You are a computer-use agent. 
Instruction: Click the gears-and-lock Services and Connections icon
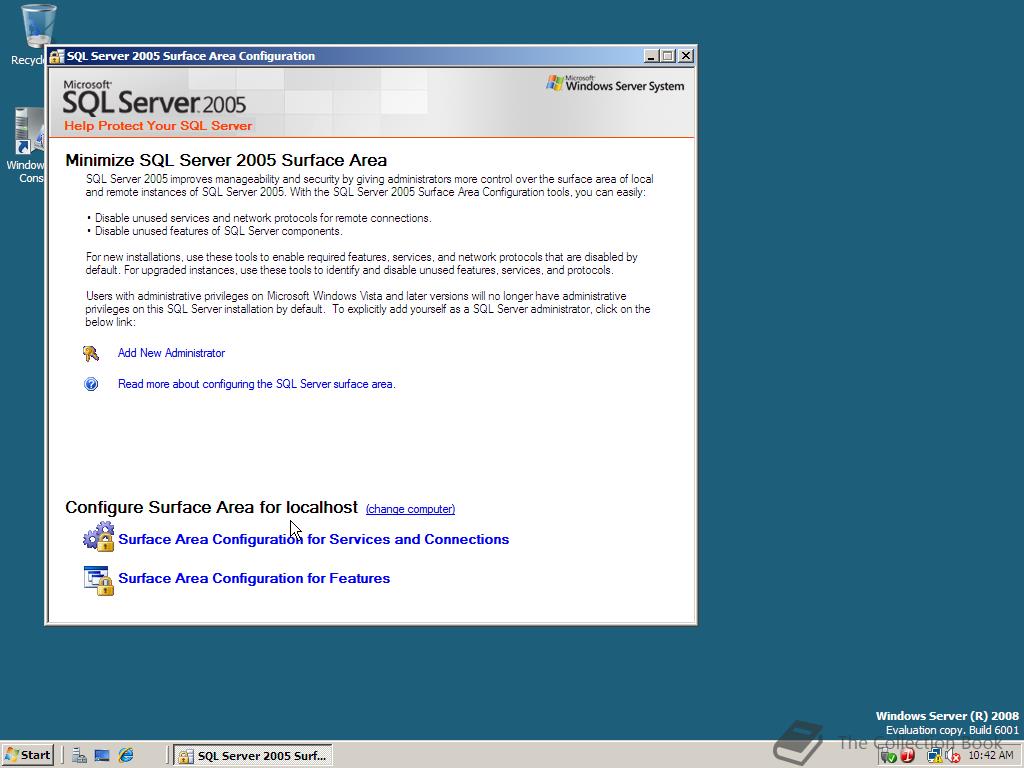(x=99, y=537)
